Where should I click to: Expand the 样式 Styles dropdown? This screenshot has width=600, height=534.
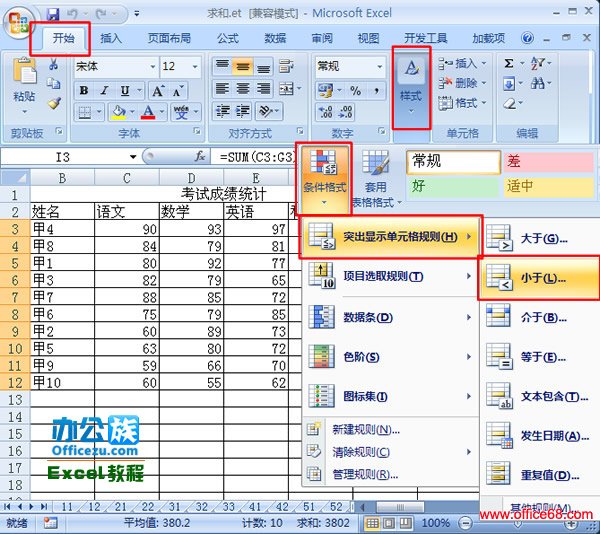click(x=411, y=88)
